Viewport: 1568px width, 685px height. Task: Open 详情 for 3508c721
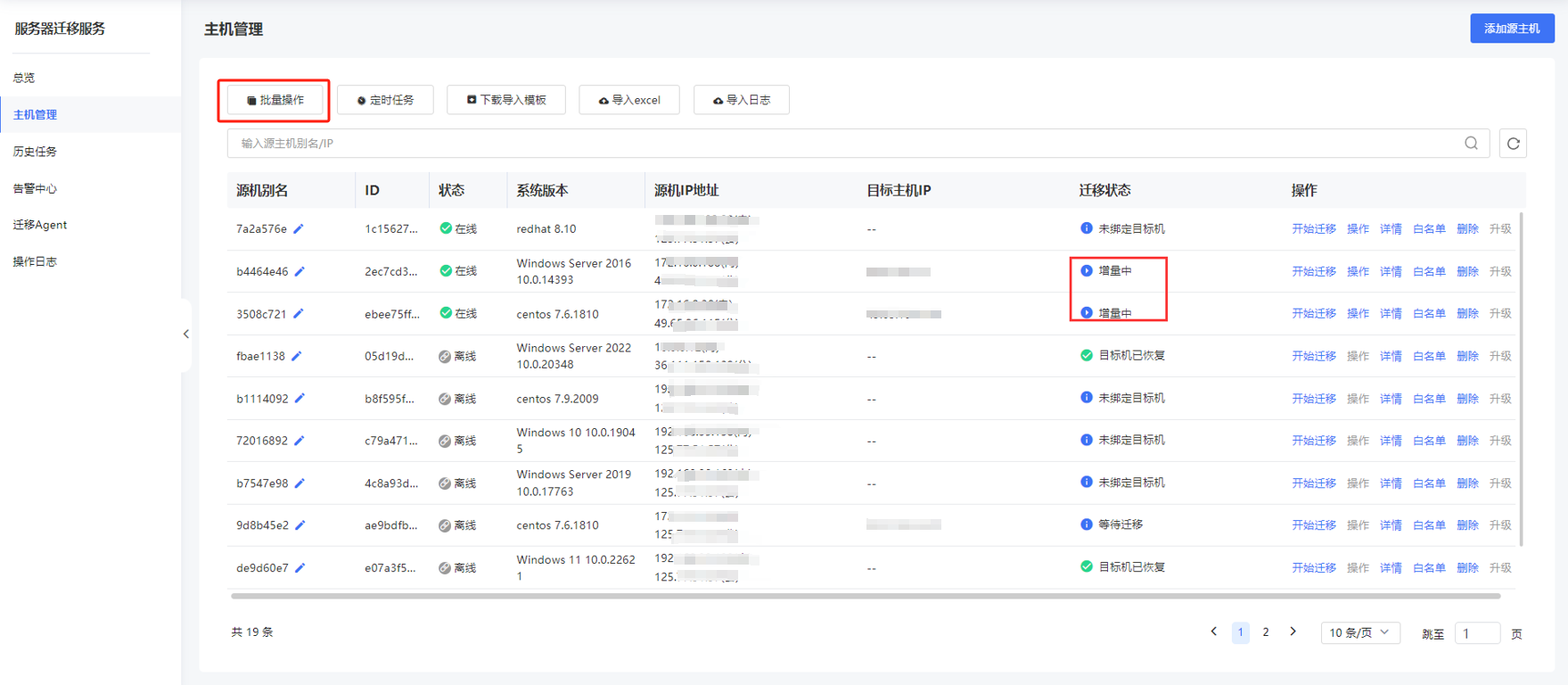pyautogui.click(x=1391, y=314)
